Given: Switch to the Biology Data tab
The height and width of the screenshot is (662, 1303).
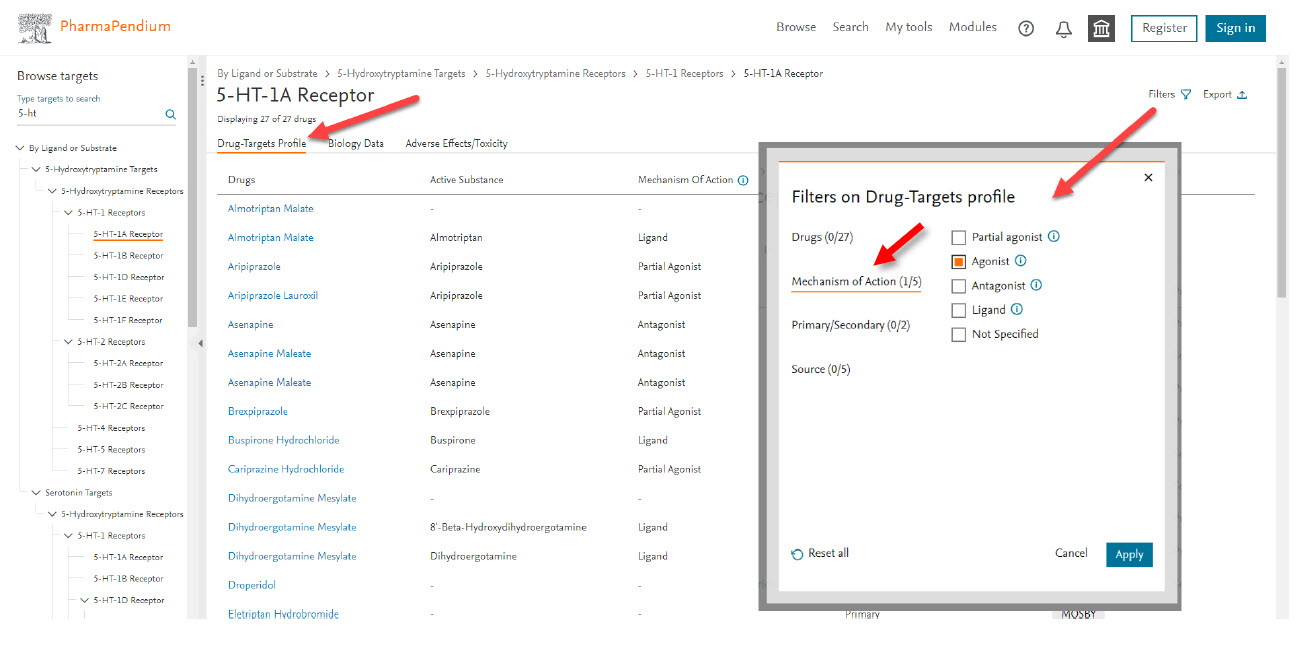Looking at the screenshot, I should pyautogui.click(x=356, y=144).
